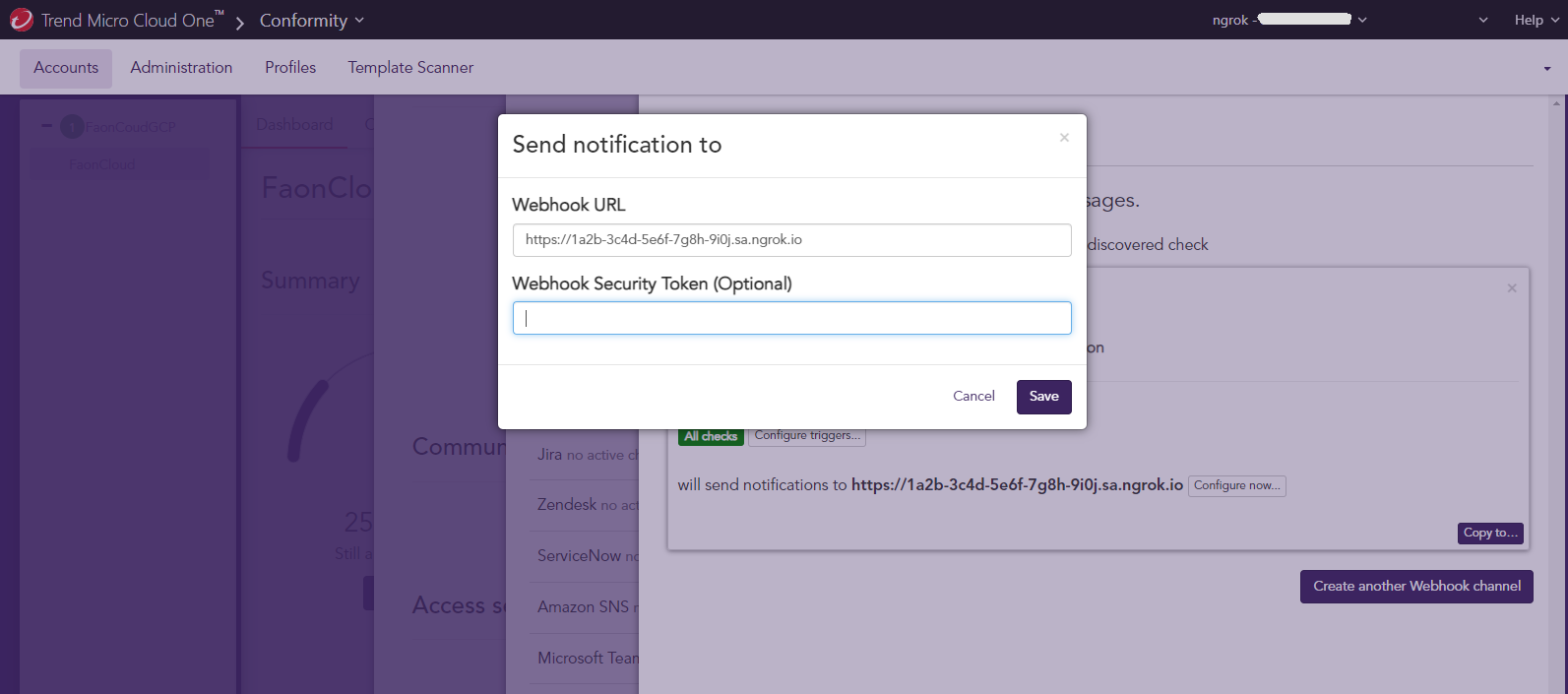The height and width of the screenshot is (694, 1568).
Task: Open the Administration tab
Action: (181, 68)
